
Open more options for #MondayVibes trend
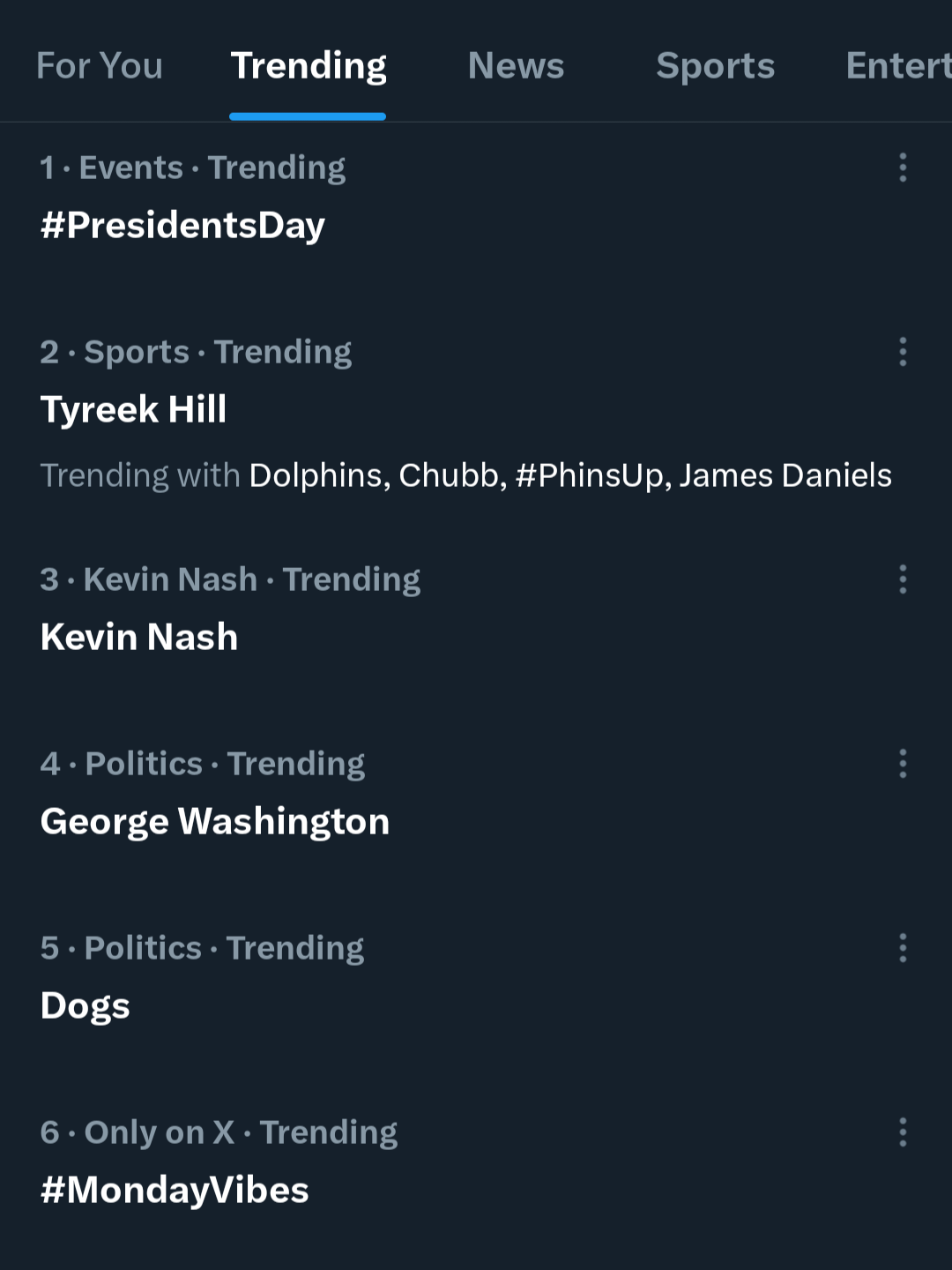click(x=903, y=1132)
